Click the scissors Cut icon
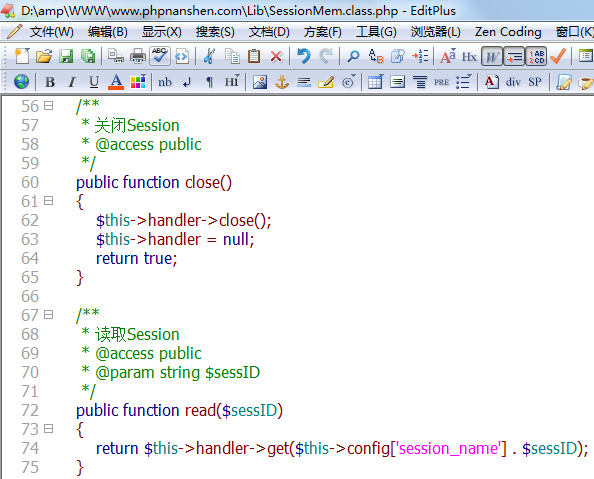Viewport: 594px width, 479px height. pos(209,56)
